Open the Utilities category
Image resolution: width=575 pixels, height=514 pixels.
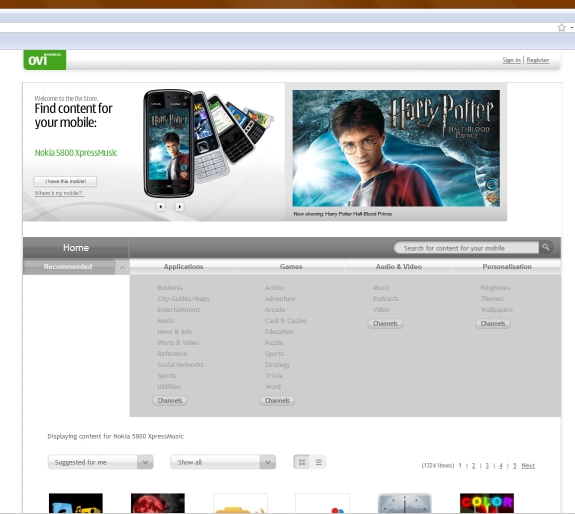point(169,387)
